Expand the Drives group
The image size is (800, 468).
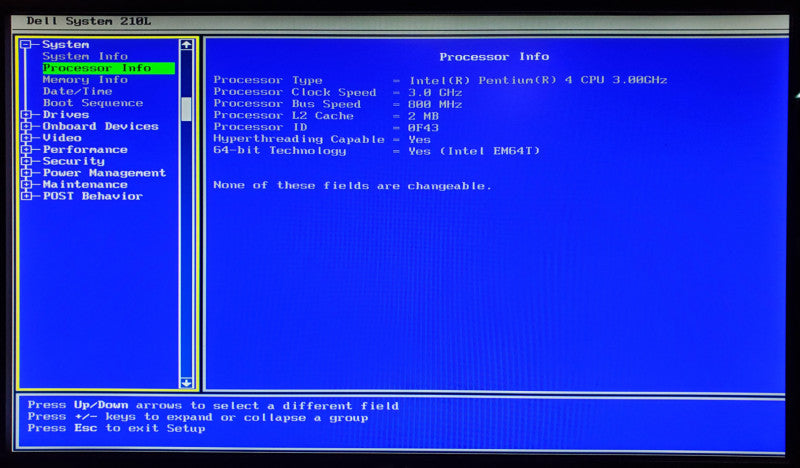[27, 114]
